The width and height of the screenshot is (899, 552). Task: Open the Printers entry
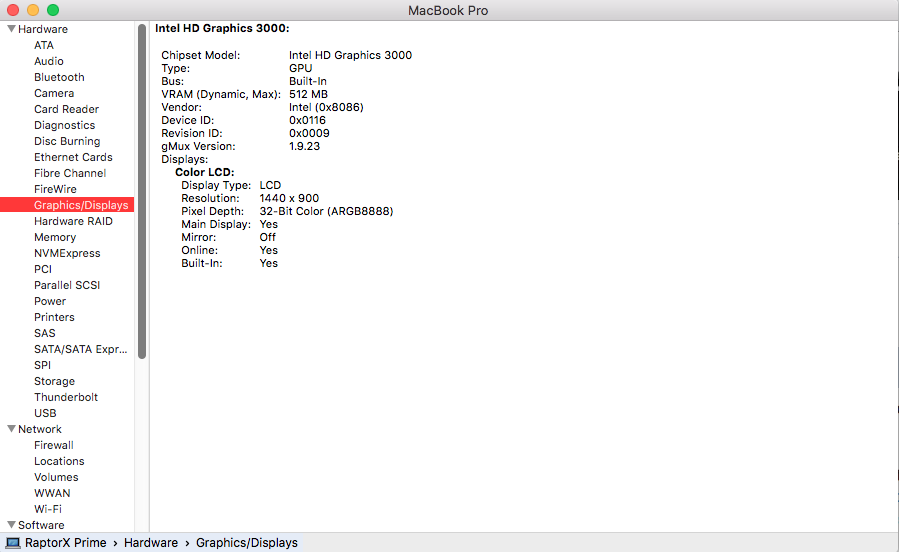54,317
